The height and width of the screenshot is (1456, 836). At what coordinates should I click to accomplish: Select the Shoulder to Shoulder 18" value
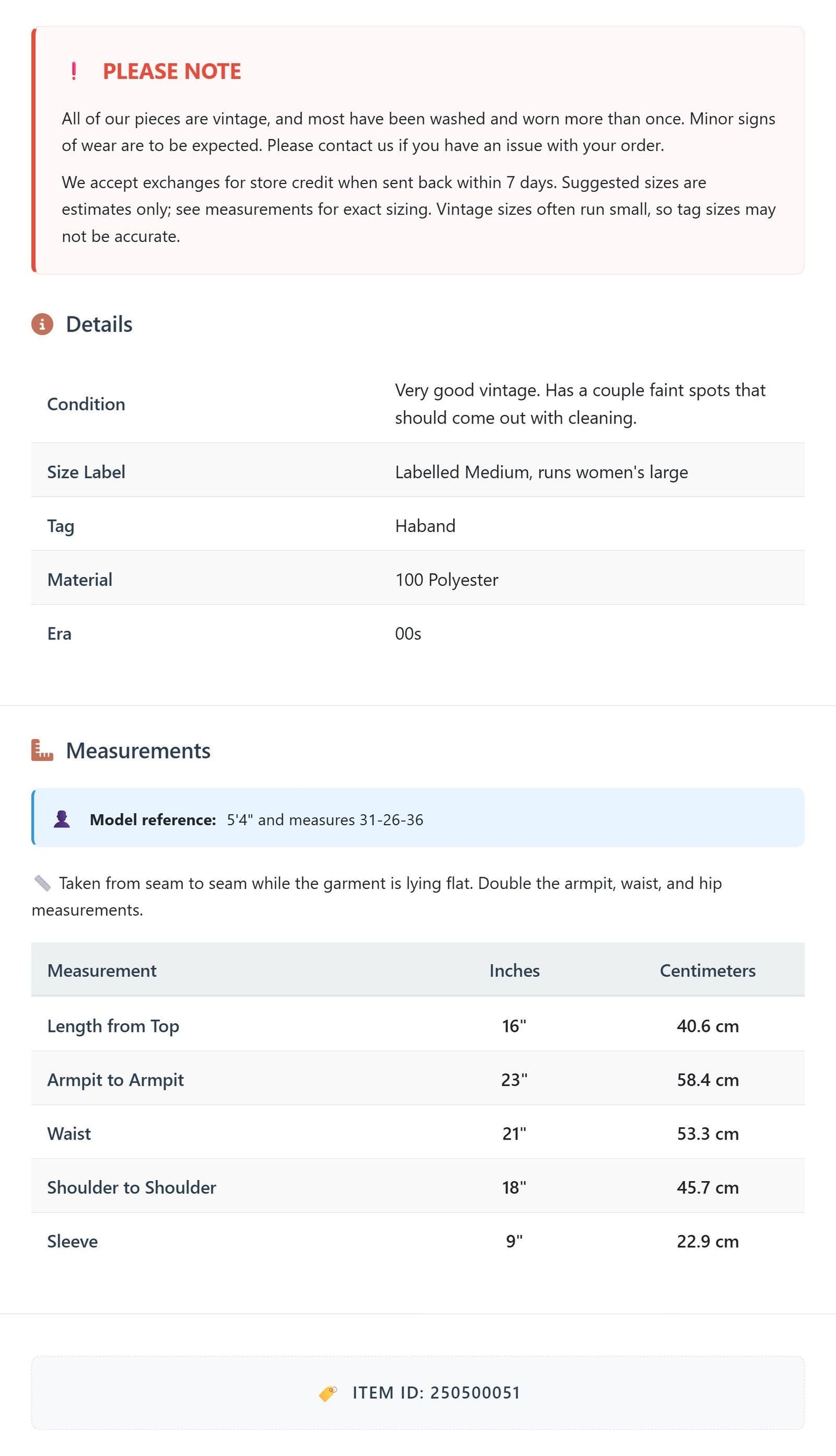pyautogui.click(x=514, y=1187)
